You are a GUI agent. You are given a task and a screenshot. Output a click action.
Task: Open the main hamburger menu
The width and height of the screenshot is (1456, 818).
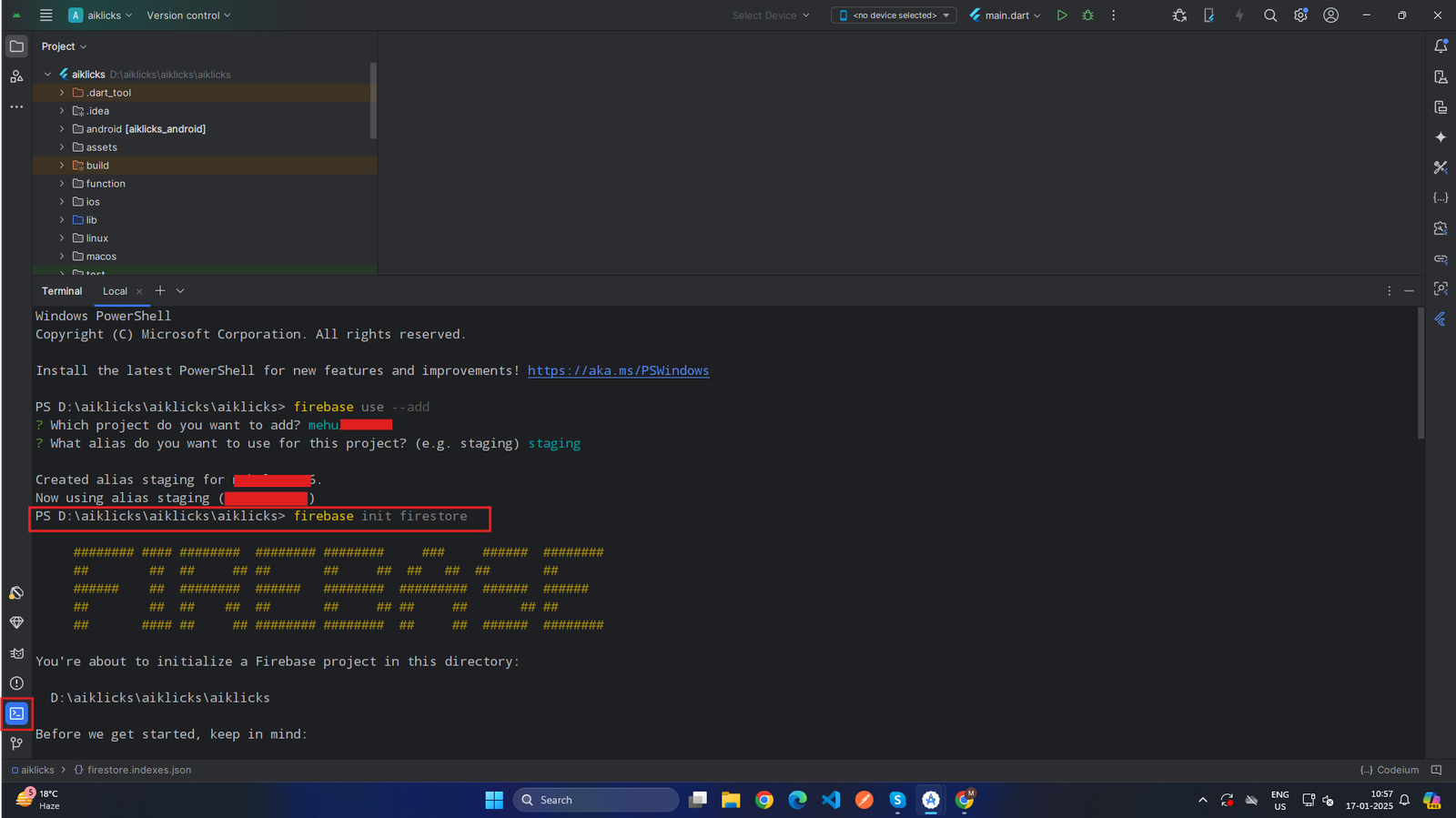tap(45, 15)
